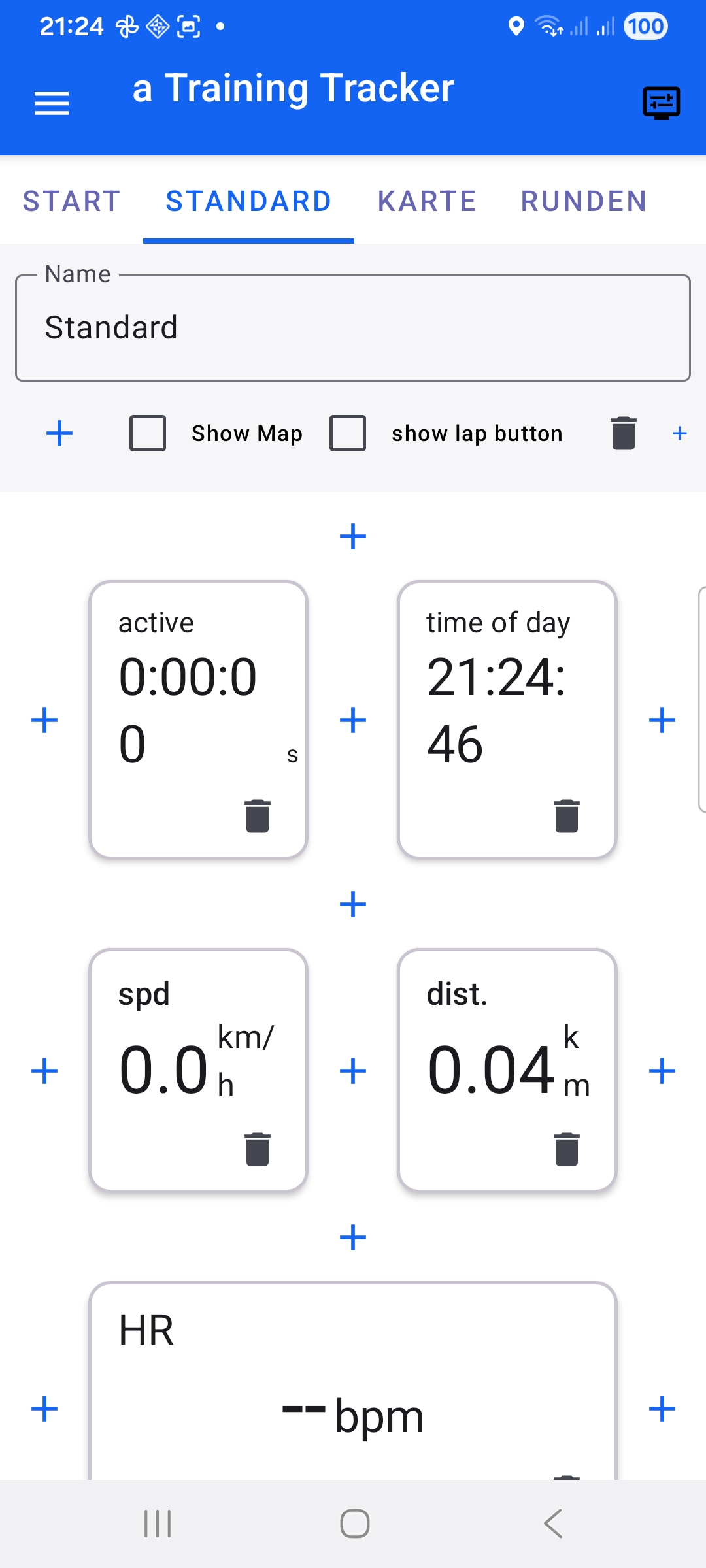The image size is (706, 1568).
Task: Open display settings icon in app bar
Action: pyautogui.click(x=662, y=103)
